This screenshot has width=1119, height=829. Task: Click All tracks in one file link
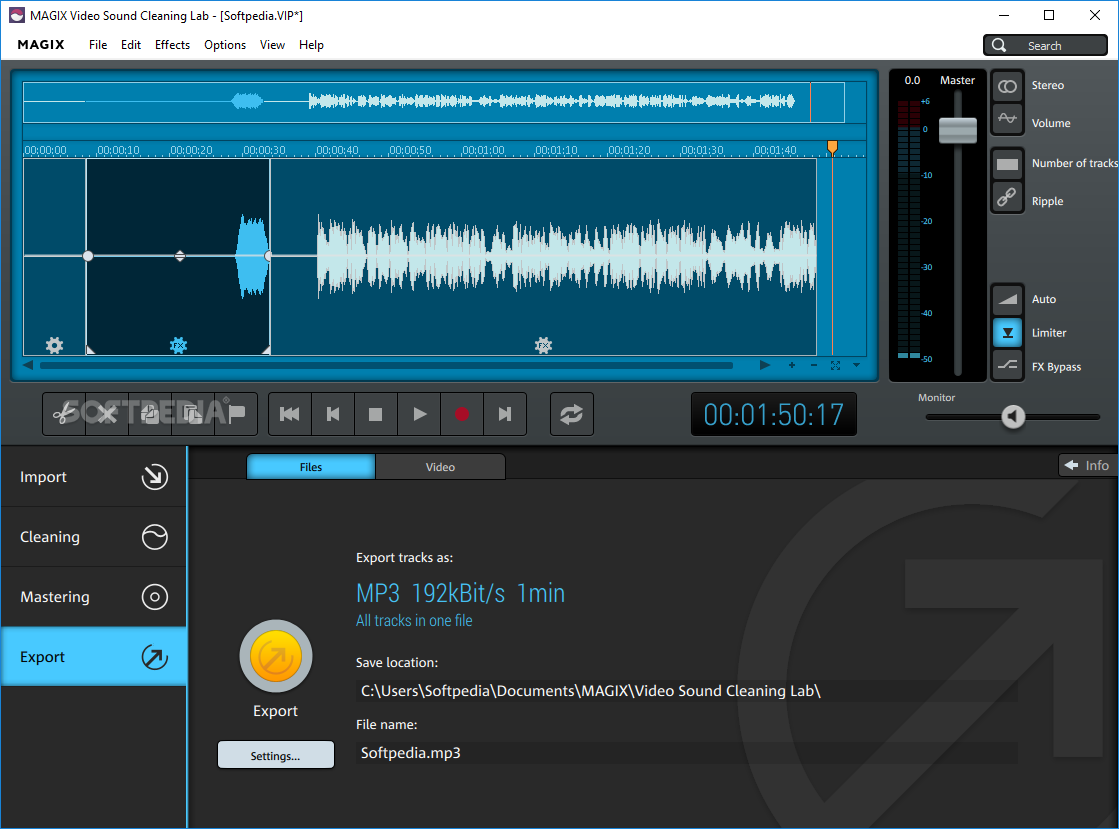click(x=414, y=621)
